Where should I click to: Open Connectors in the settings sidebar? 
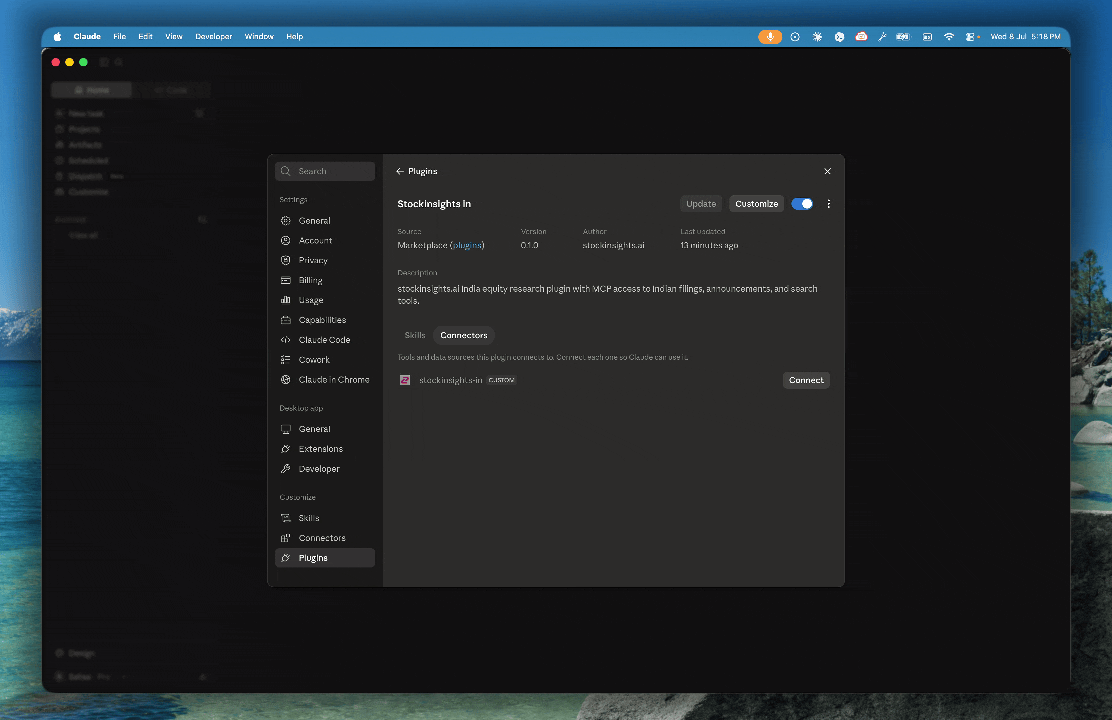point(324,538)
